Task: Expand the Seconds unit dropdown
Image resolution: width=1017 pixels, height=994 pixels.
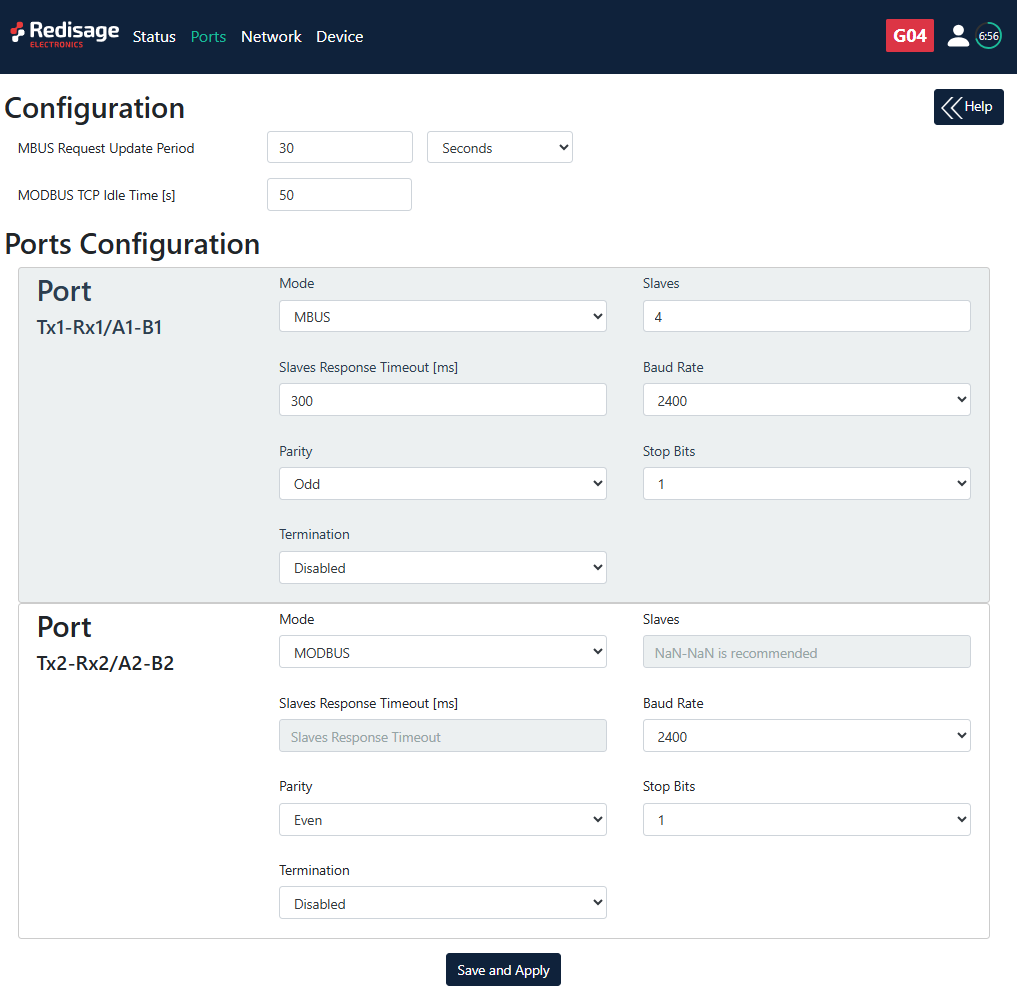Action: (499, 147)
